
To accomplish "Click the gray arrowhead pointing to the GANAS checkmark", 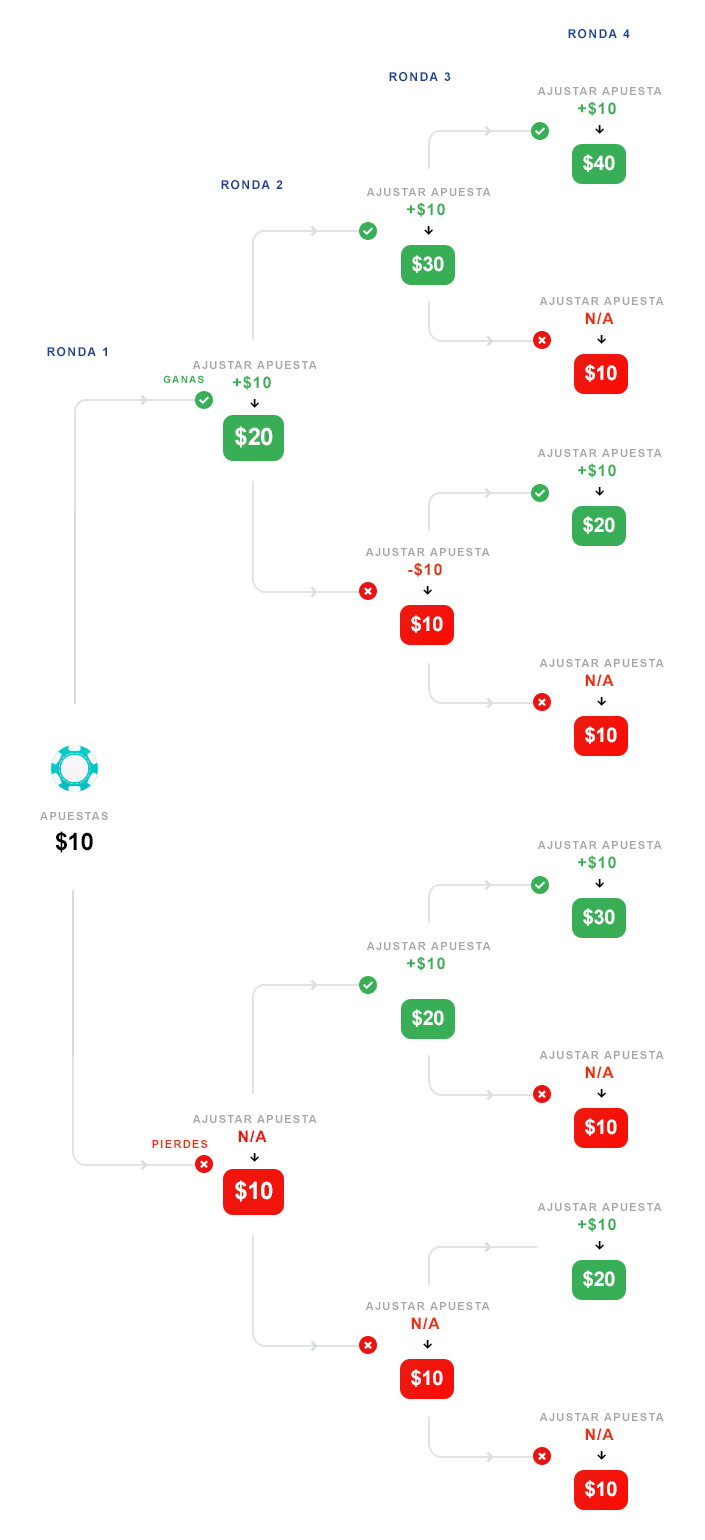I will point(145,400).
